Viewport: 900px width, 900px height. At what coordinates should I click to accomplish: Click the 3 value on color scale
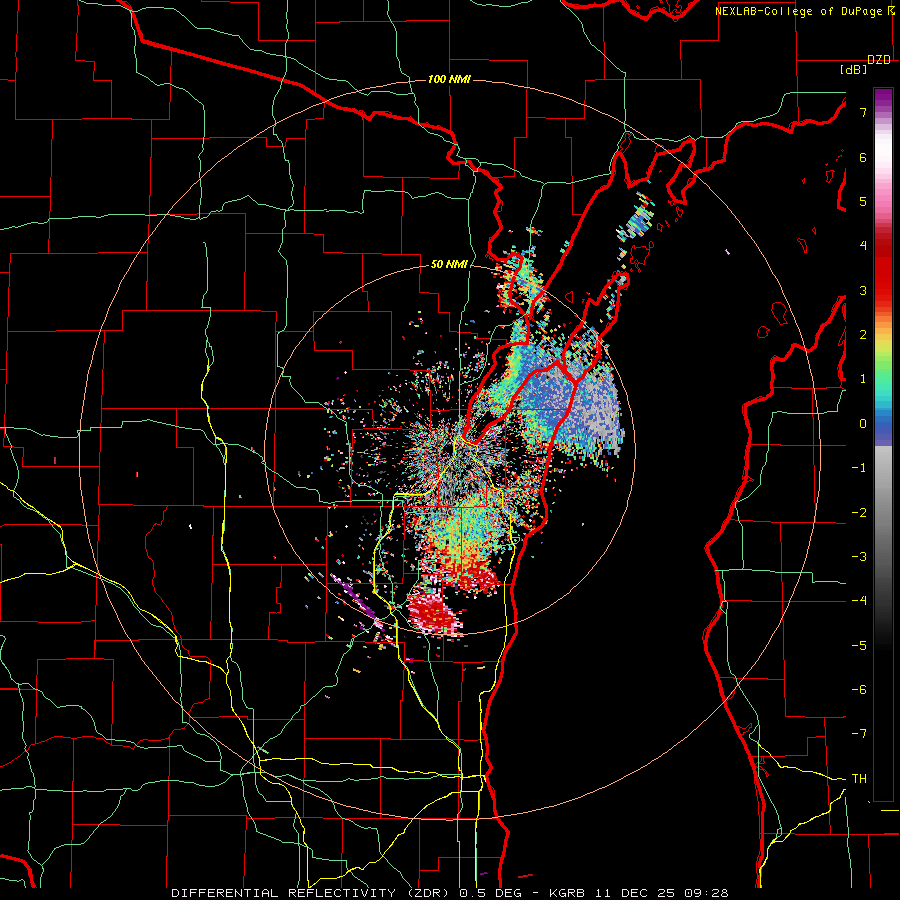(x=863, y=290)
